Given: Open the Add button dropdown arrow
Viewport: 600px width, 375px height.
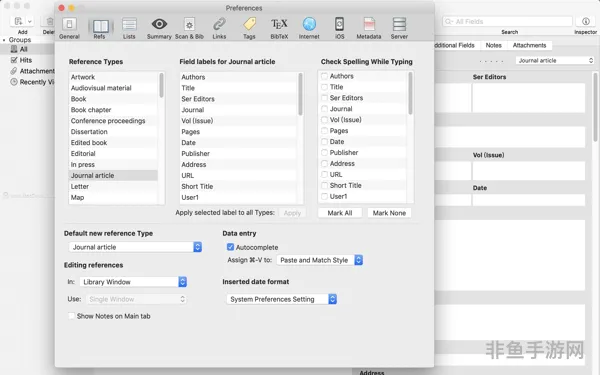Looking at the screenshot, I should [x=29, y=21].
